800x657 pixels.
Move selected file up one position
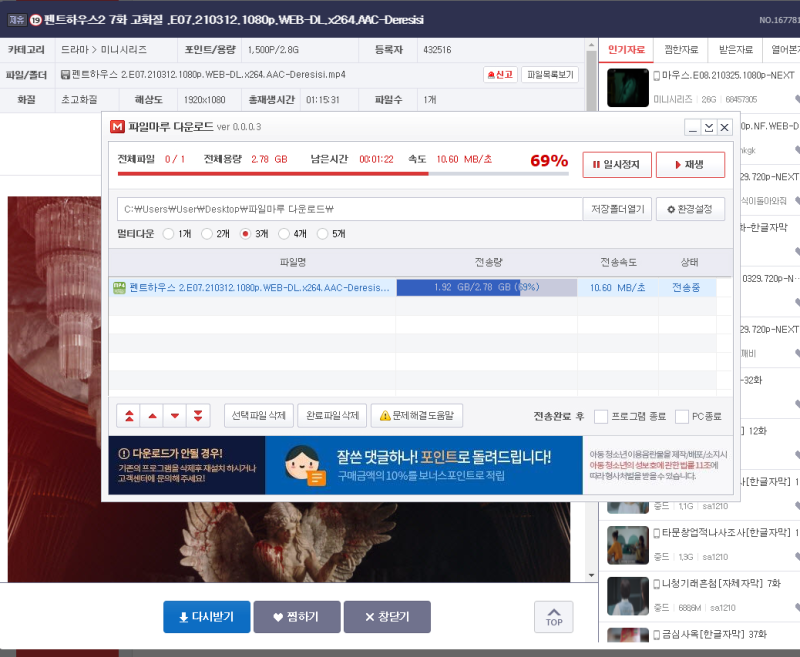point(152,416)
